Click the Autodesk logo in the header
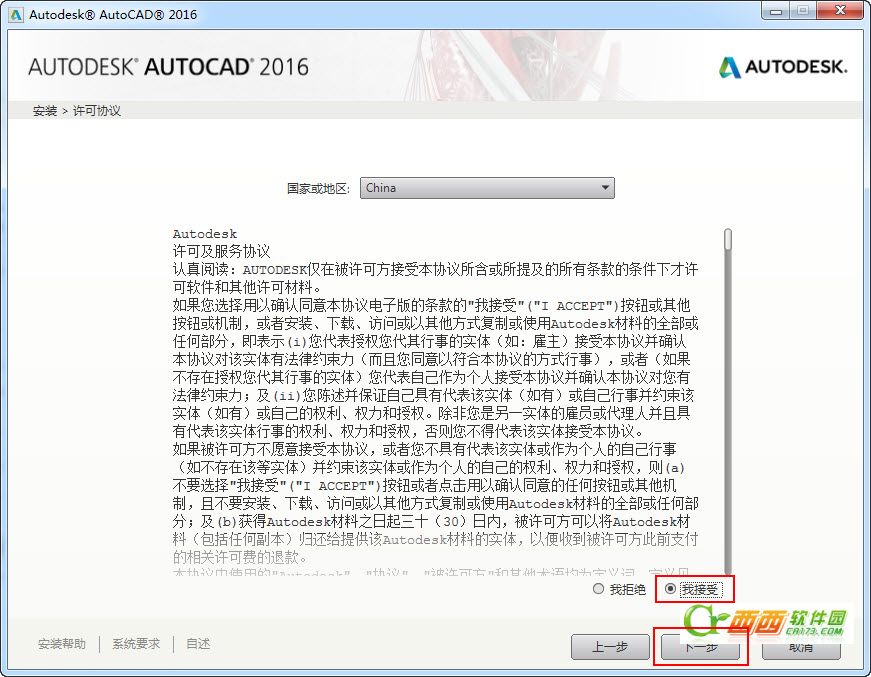 783,67
